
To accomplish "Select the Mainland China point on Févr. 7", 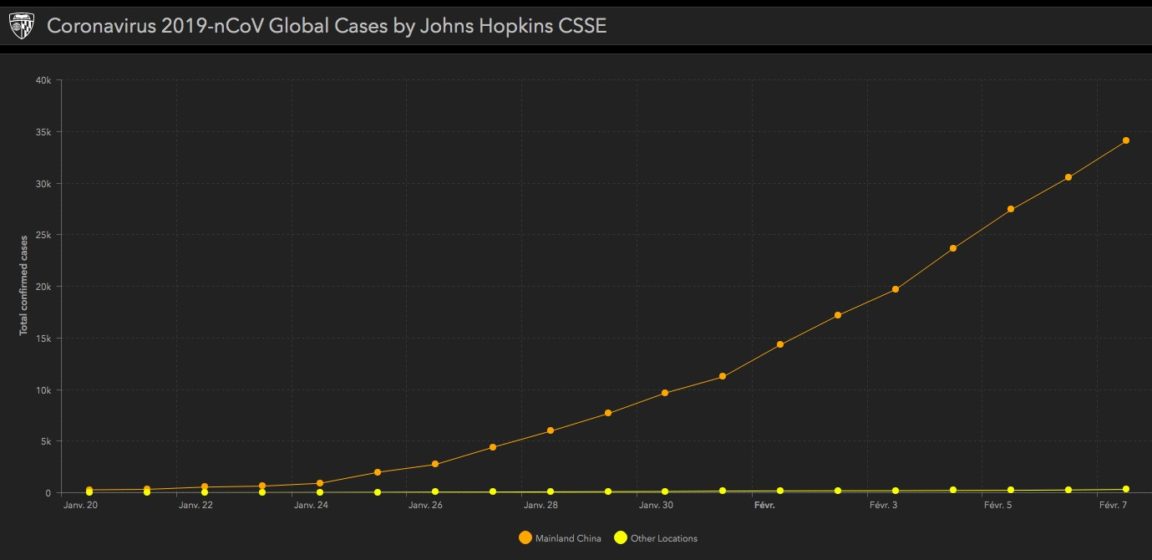I will coord(1126,141).
